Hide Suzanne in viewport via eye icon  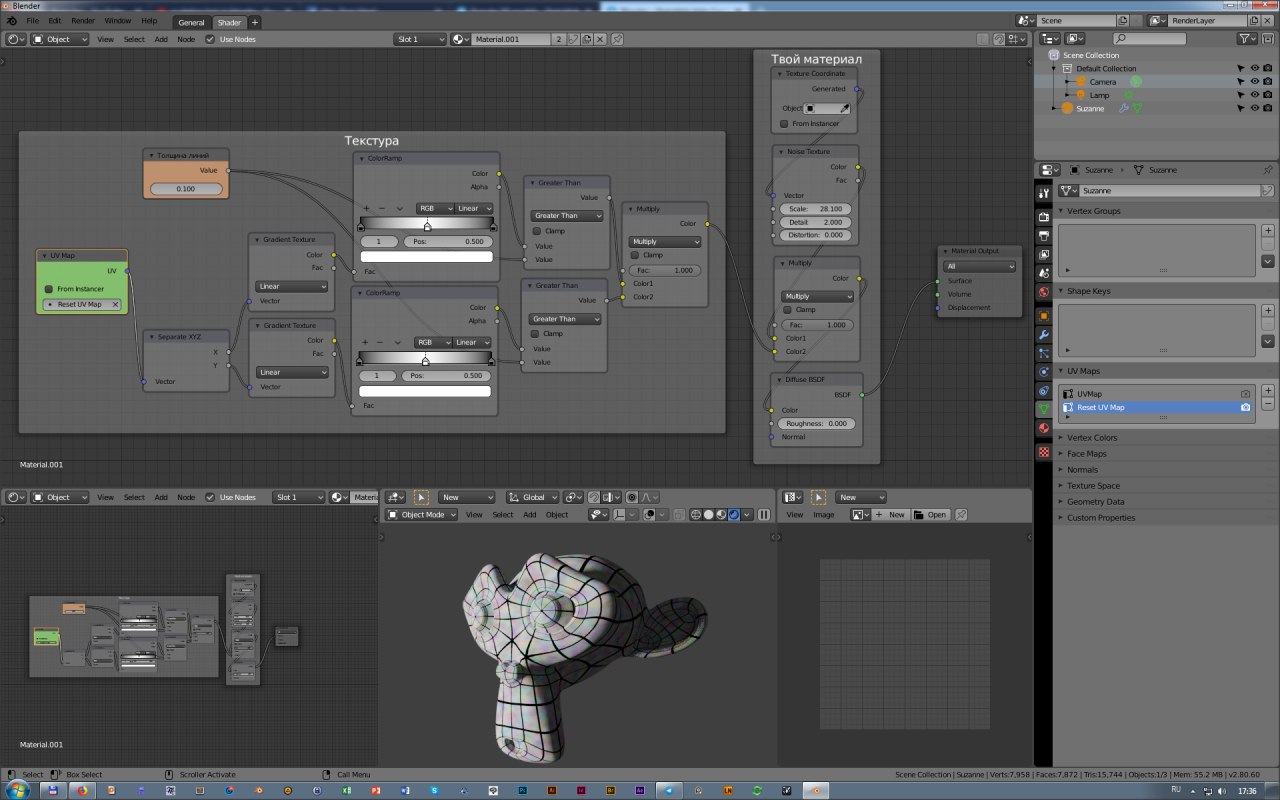(x=1254, y=108)
